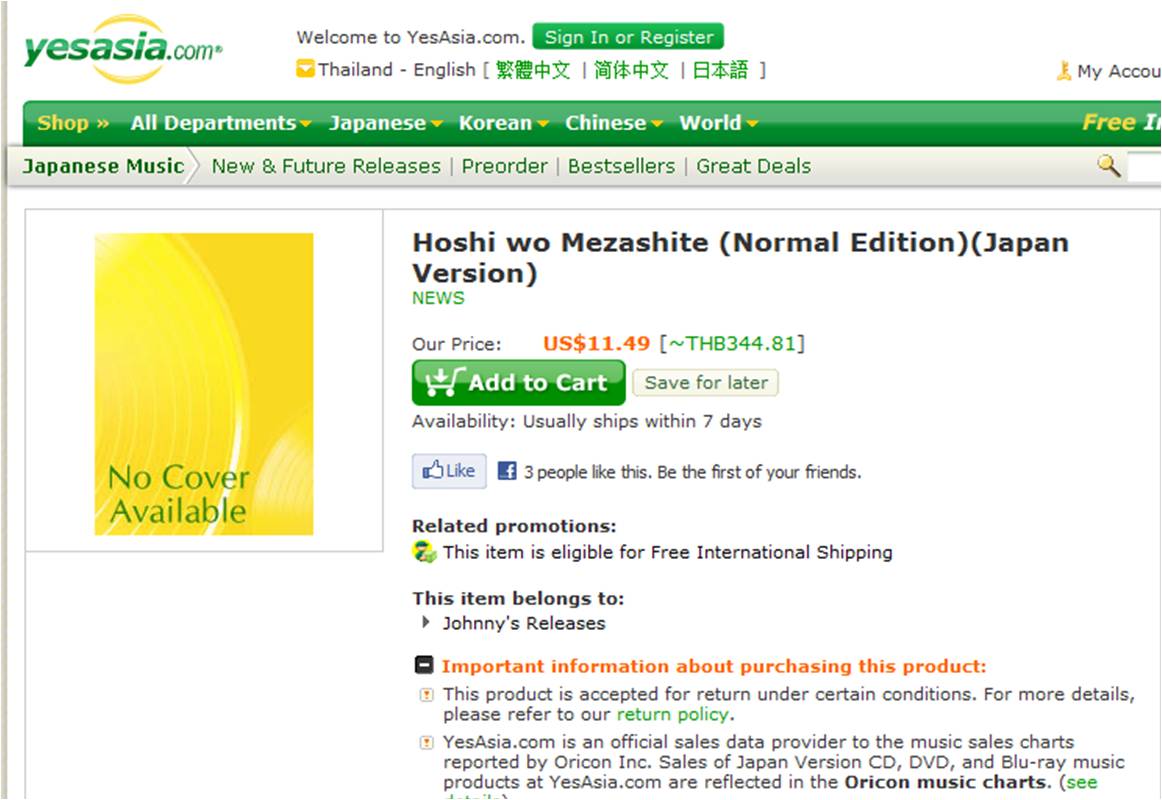Go to the Bestsellers tab
The image size is (1162, 800).
621,166
